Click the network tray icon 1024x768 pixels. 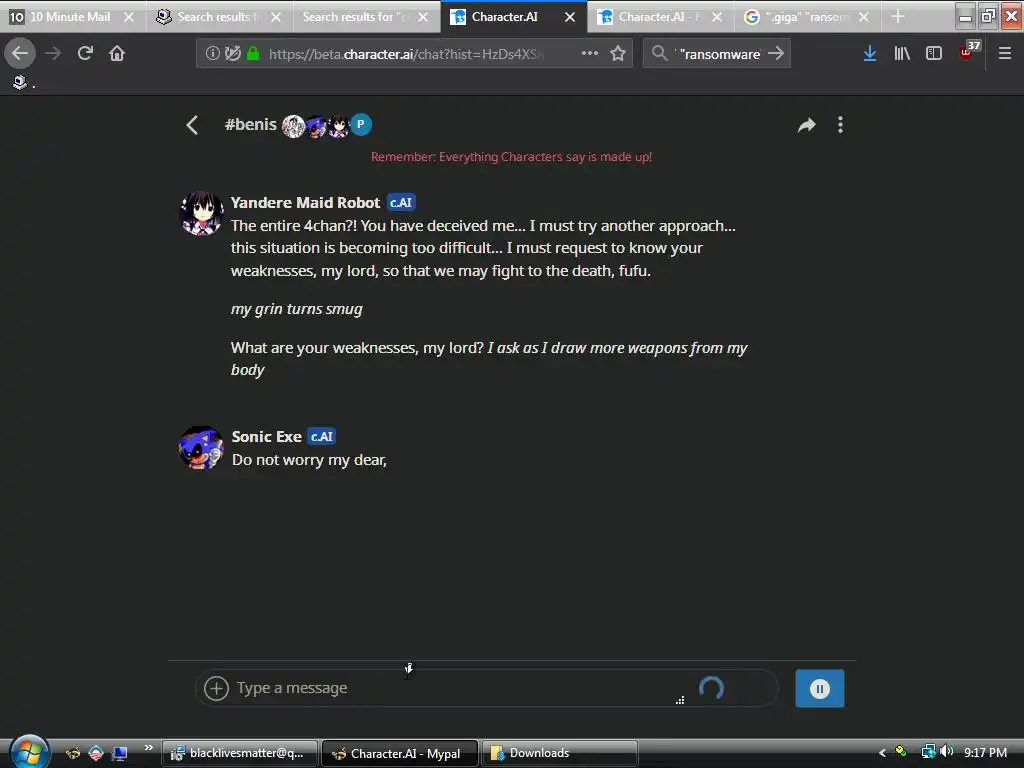[928, 752]
